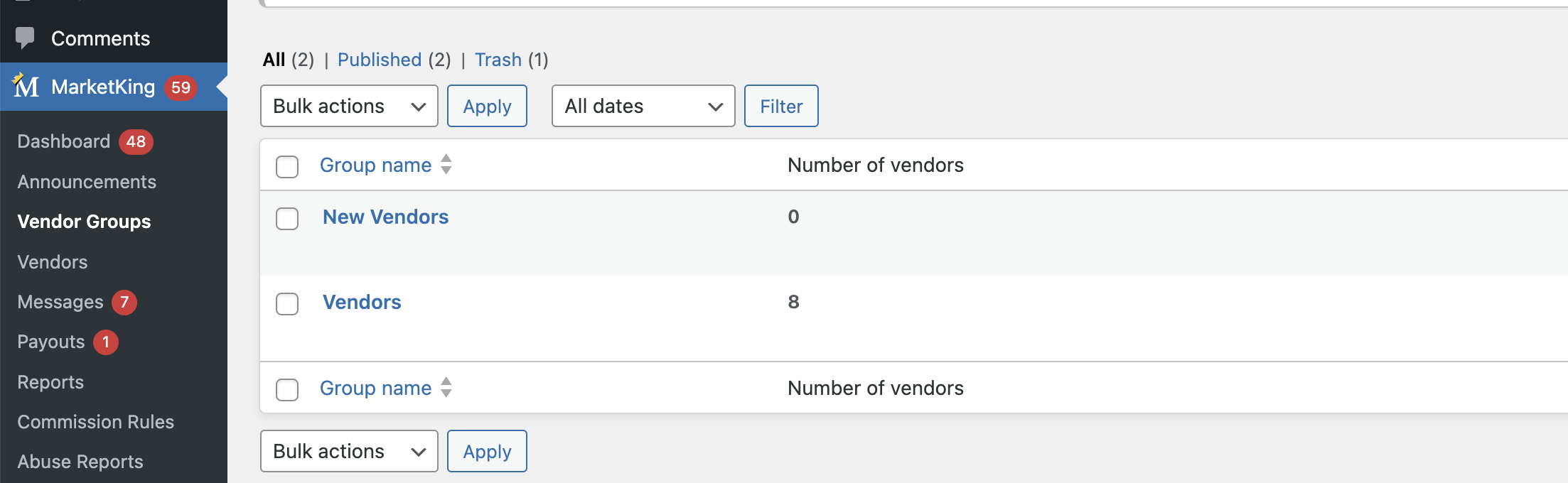Open the top Bulk actions dropdown
Viewport: 1568px width, 483px height.
(x=349, y=106)
